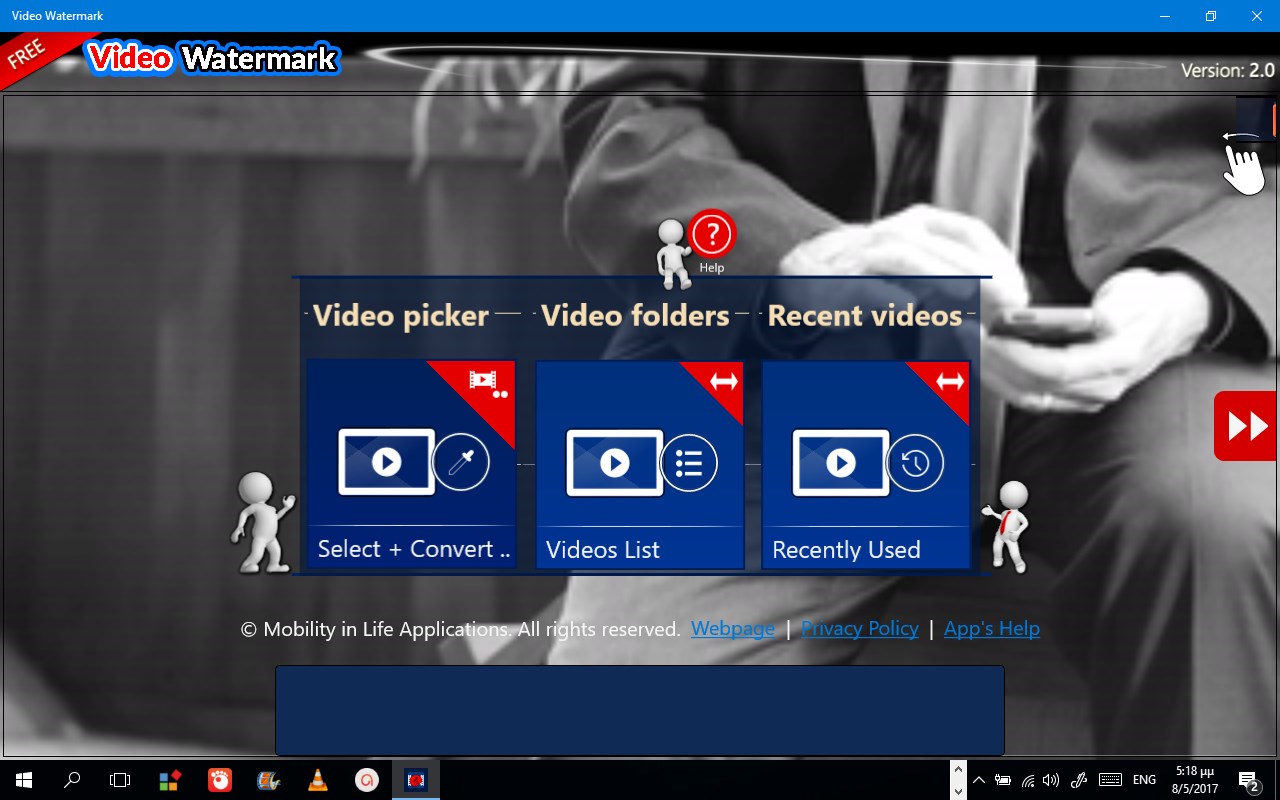Open the App's Help link
The width and height of the screenshot is (1280, 800).
coord(992,628)
